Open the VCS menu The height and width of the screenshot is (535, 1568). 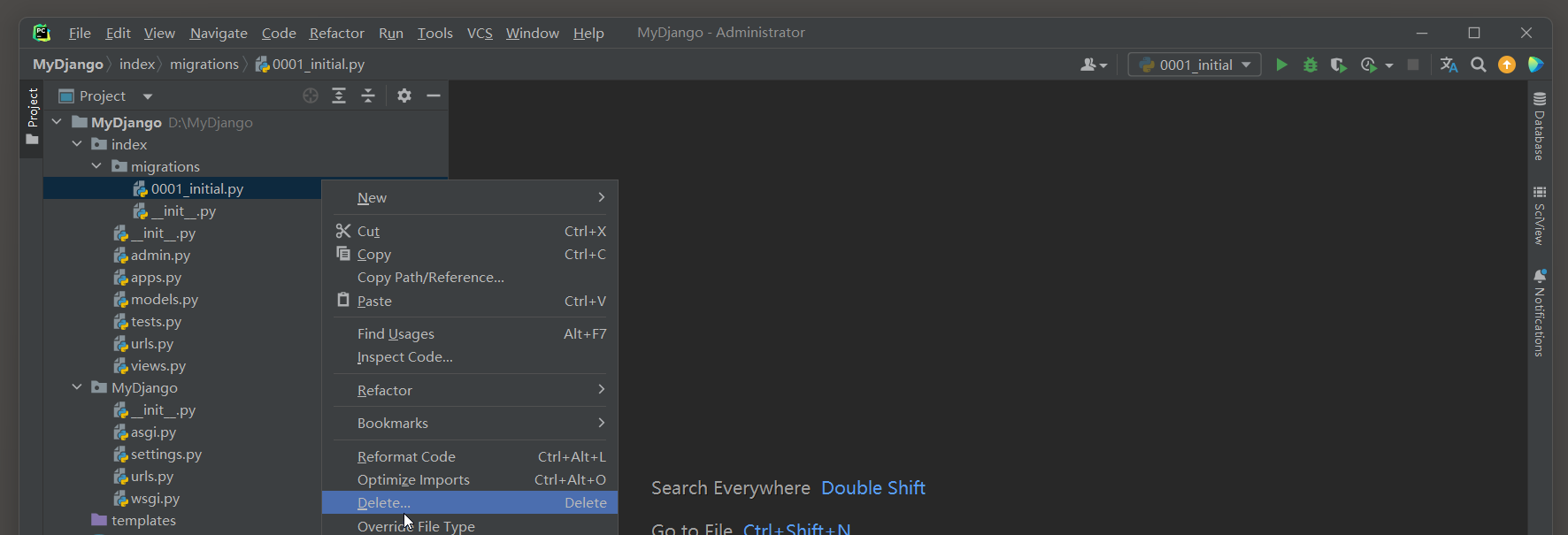(480, 33)
